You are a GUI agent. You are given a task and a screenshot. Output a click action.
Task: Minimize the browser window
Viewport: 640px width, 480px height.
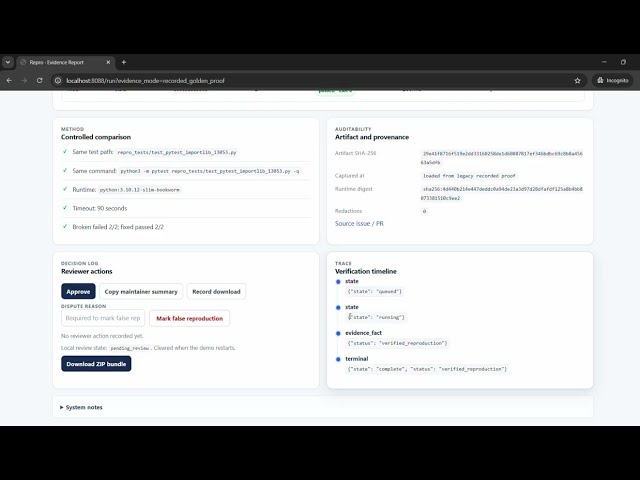click(x=604, y=62)
